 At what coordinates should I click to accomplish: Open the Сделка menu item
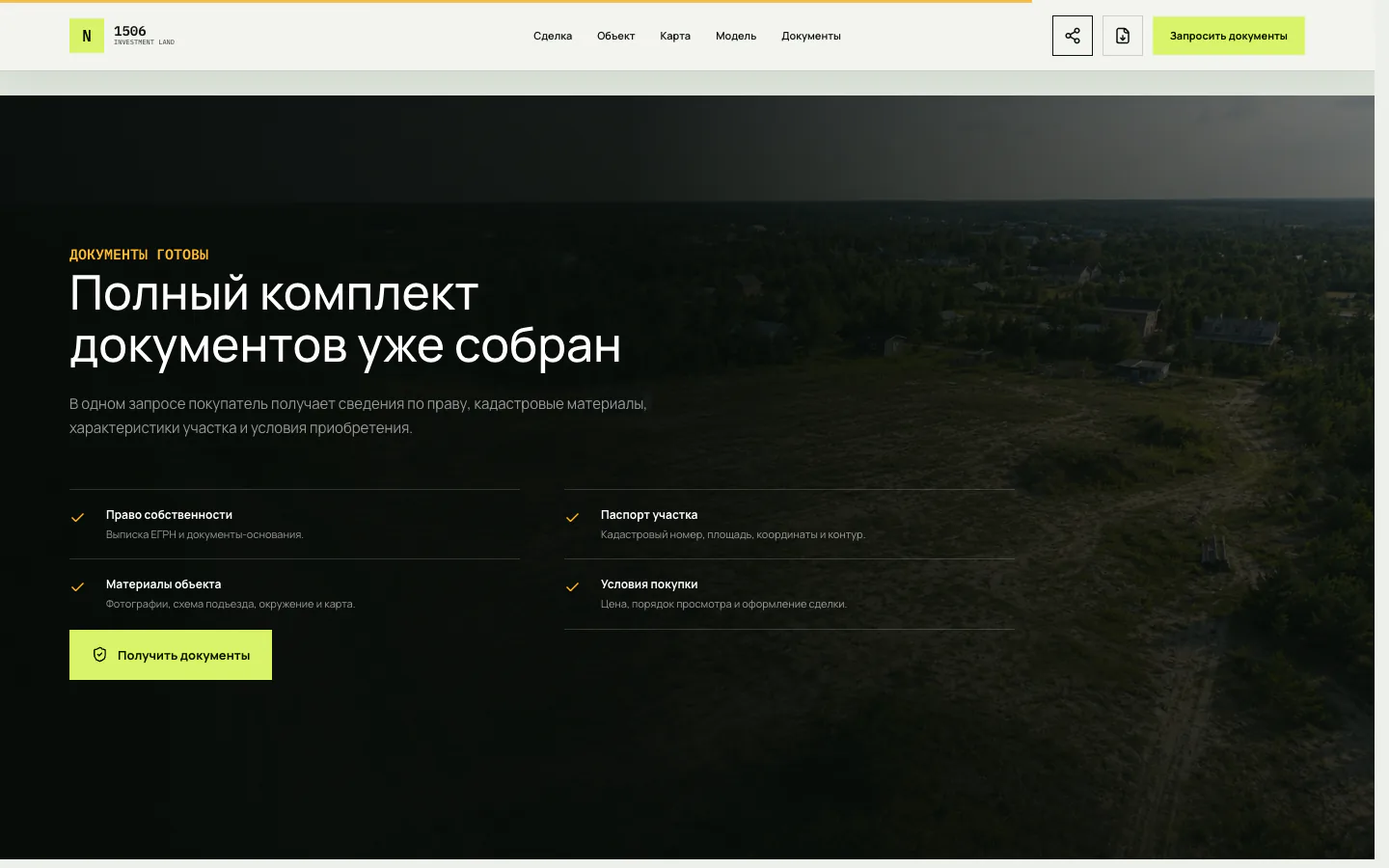point(553,36)
